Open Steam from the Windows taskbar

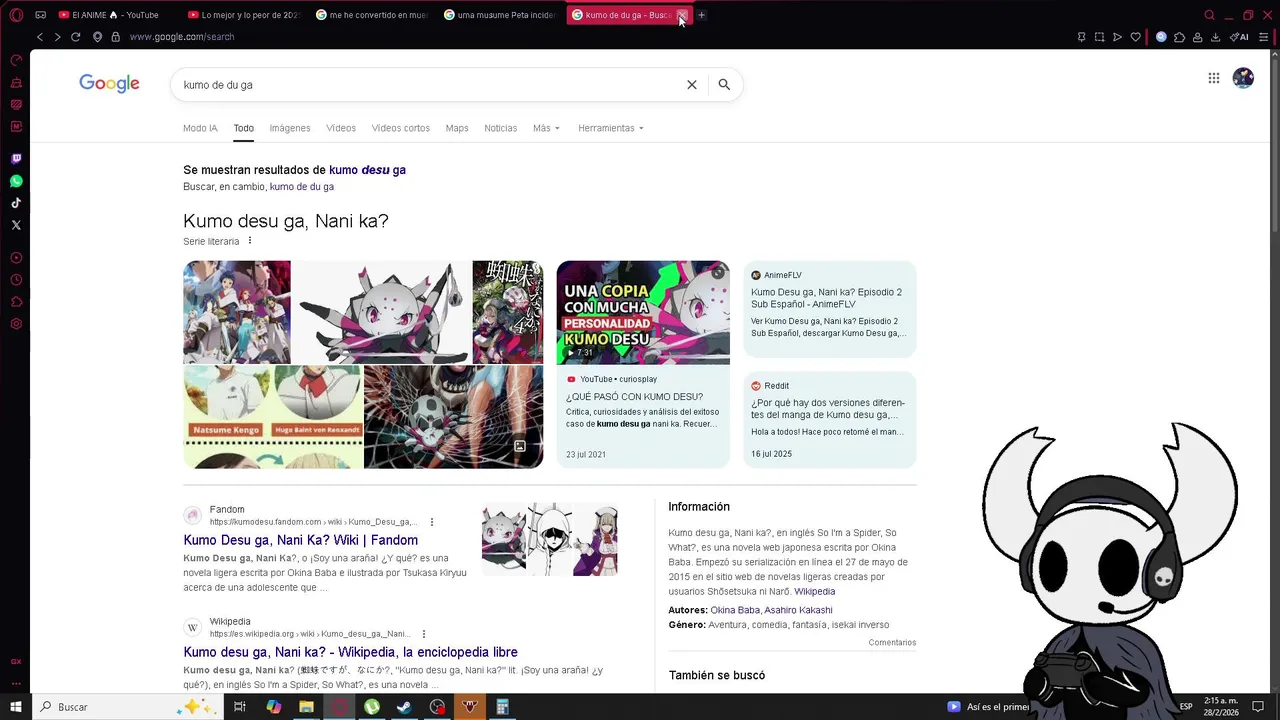click(404, 707)
